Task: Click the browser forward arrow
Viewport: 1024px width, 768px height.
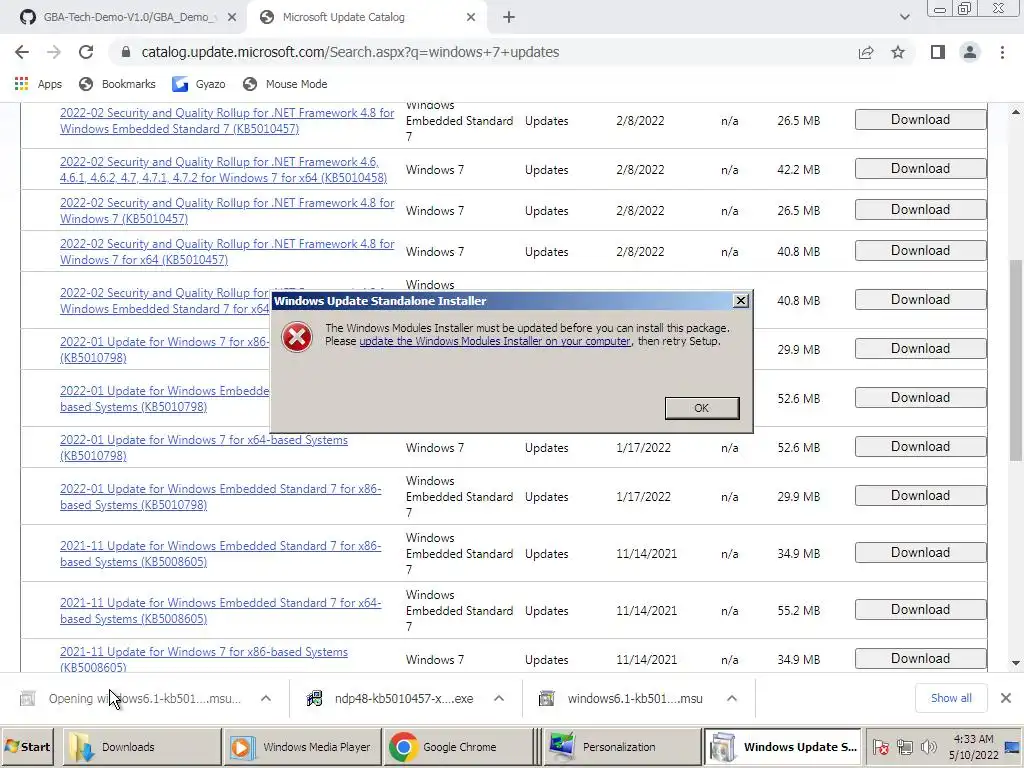Action: point(54,52)
